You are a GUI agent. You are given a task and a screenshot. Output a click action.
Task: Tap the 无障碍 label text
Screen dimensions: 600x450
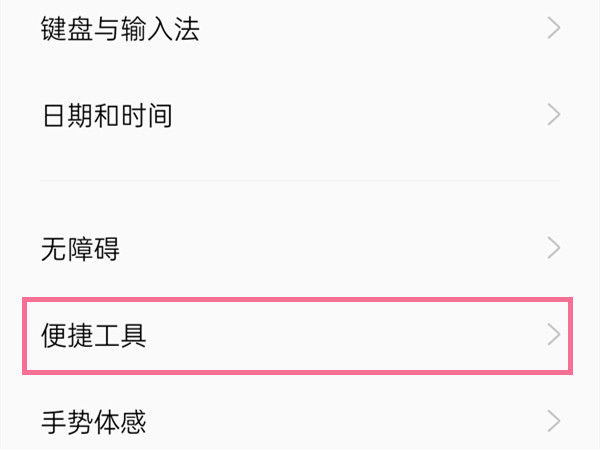click(x=80, y=249)
